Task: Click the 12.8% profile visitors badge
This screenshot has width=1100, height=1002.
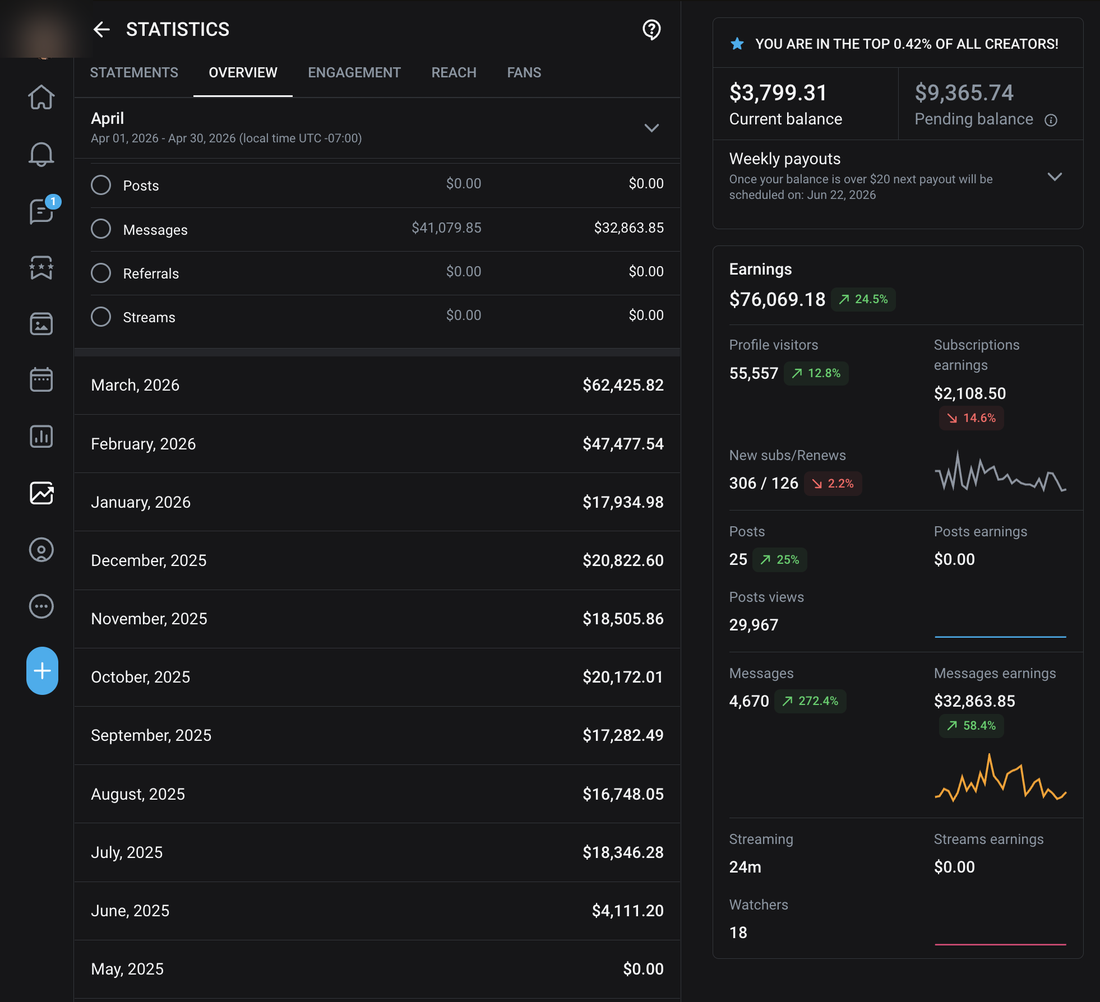Action: pyautogui.click(x=816, y=373)
